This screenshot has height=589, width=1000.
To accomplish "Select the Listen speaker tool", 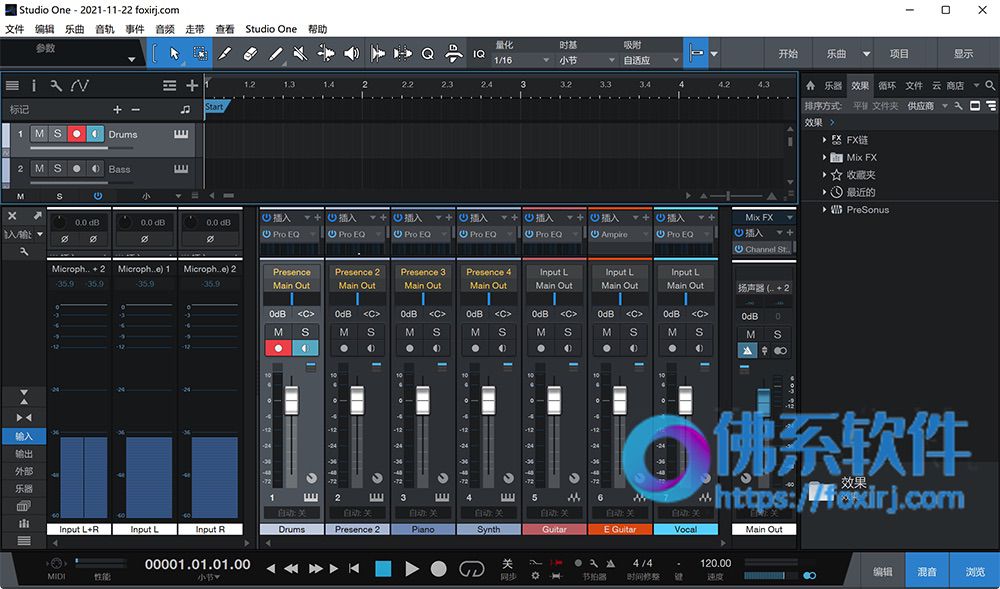I will (x=351, y=54).
